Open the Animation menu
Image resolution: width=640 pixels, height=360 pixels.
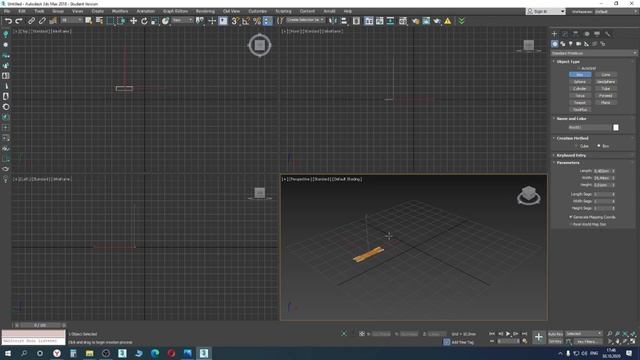pos(145,11)
